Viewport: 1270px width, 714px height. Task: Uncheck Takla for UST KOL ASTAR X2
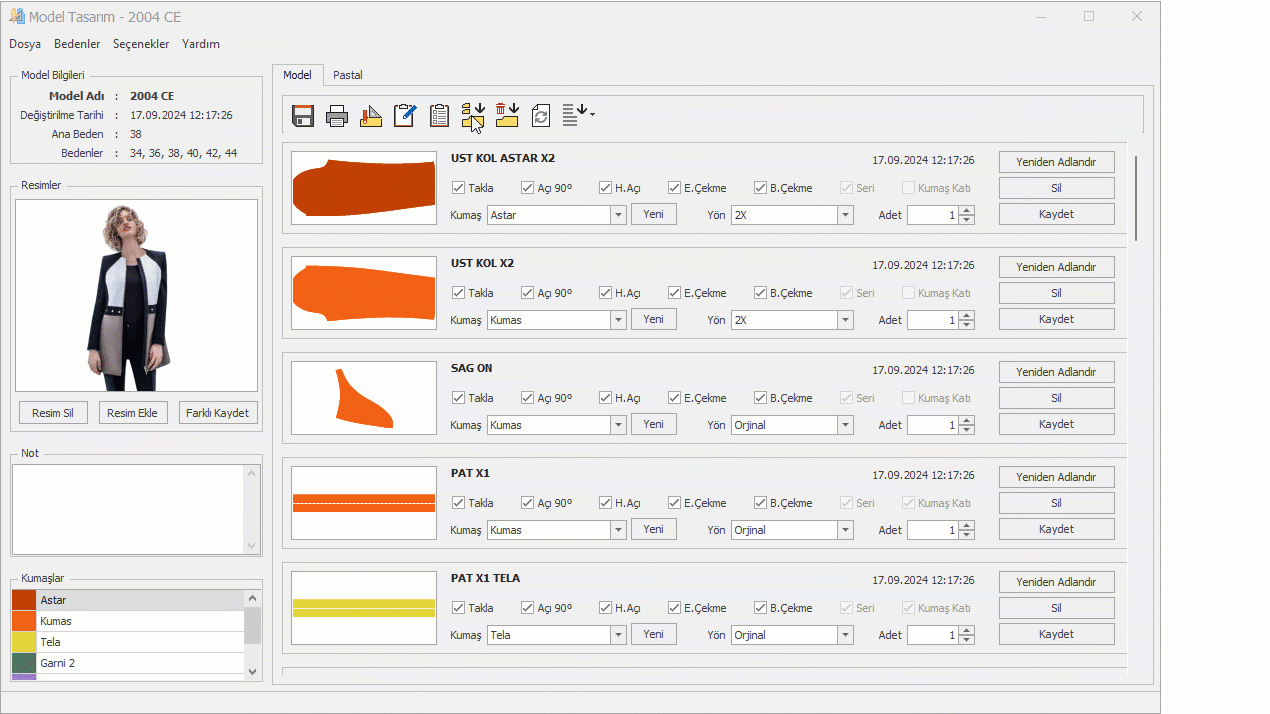point(459,188)
